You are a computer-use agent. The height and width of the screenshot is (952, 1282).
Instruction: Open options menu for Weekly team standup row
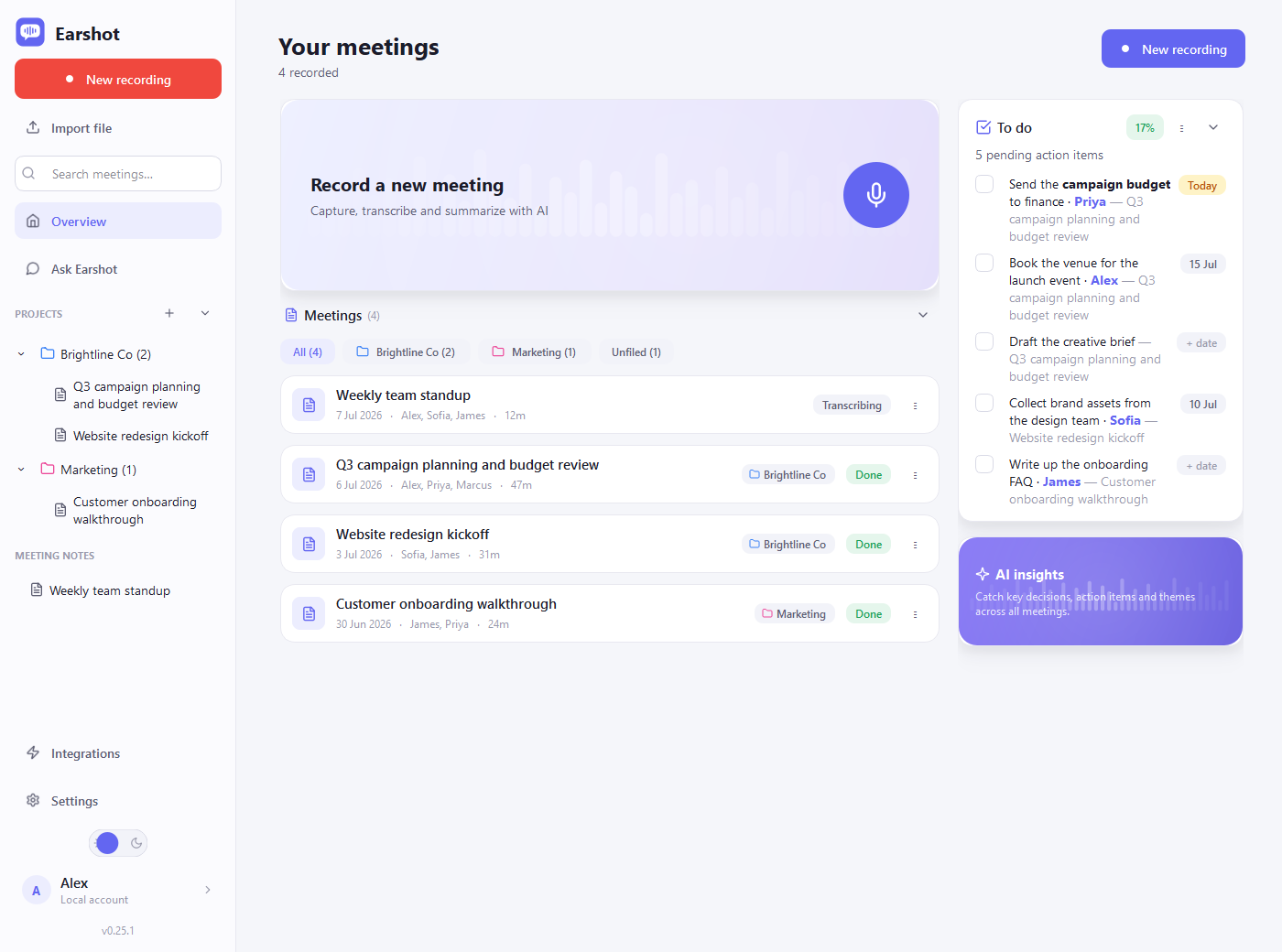915,406
